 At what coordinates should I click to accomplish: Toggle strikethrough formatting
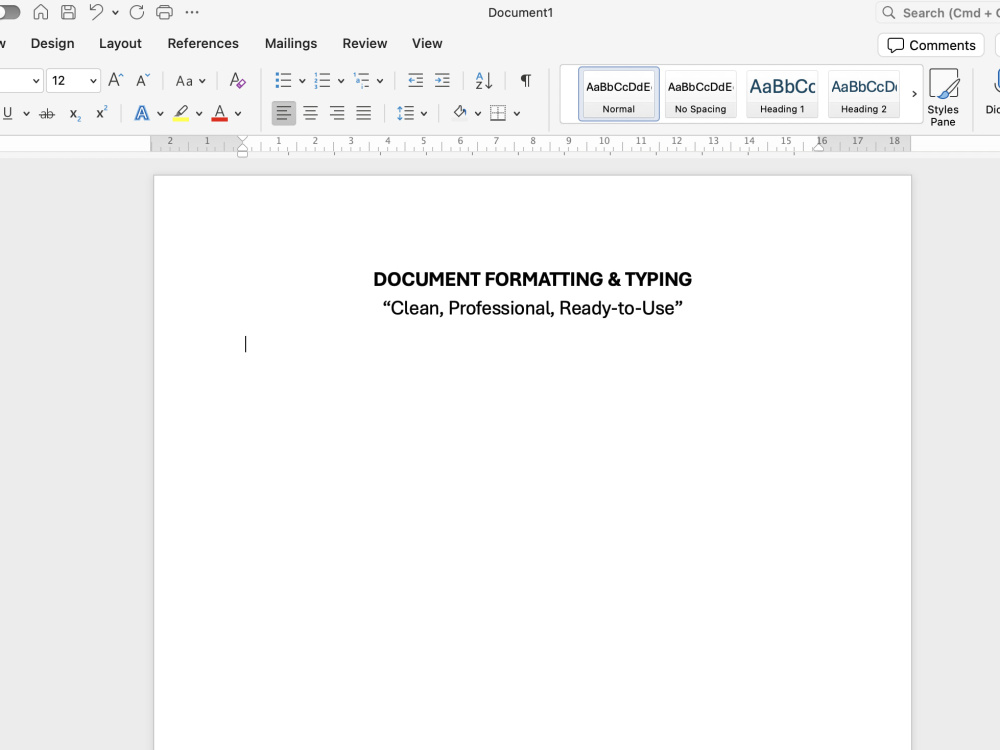[x=47, y=113]
